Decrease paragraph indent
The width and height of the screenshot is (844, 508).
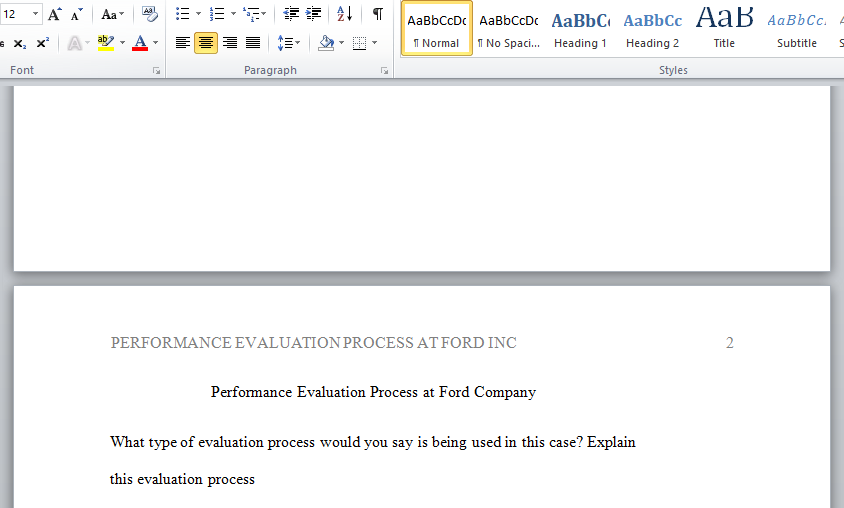click(x=291, y=14)
